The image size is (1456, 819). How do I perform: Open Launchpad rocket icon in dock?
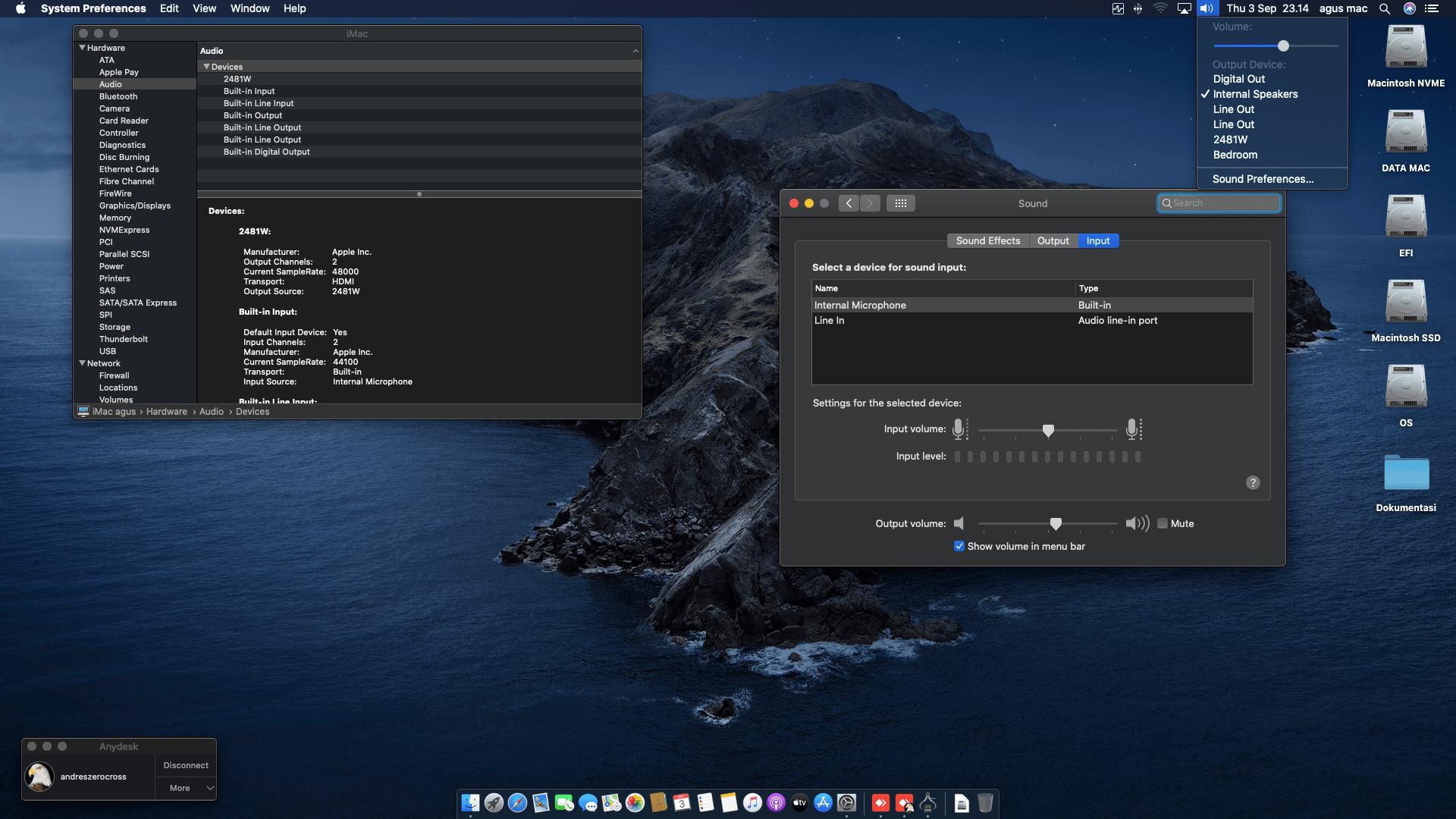[494, 802]
